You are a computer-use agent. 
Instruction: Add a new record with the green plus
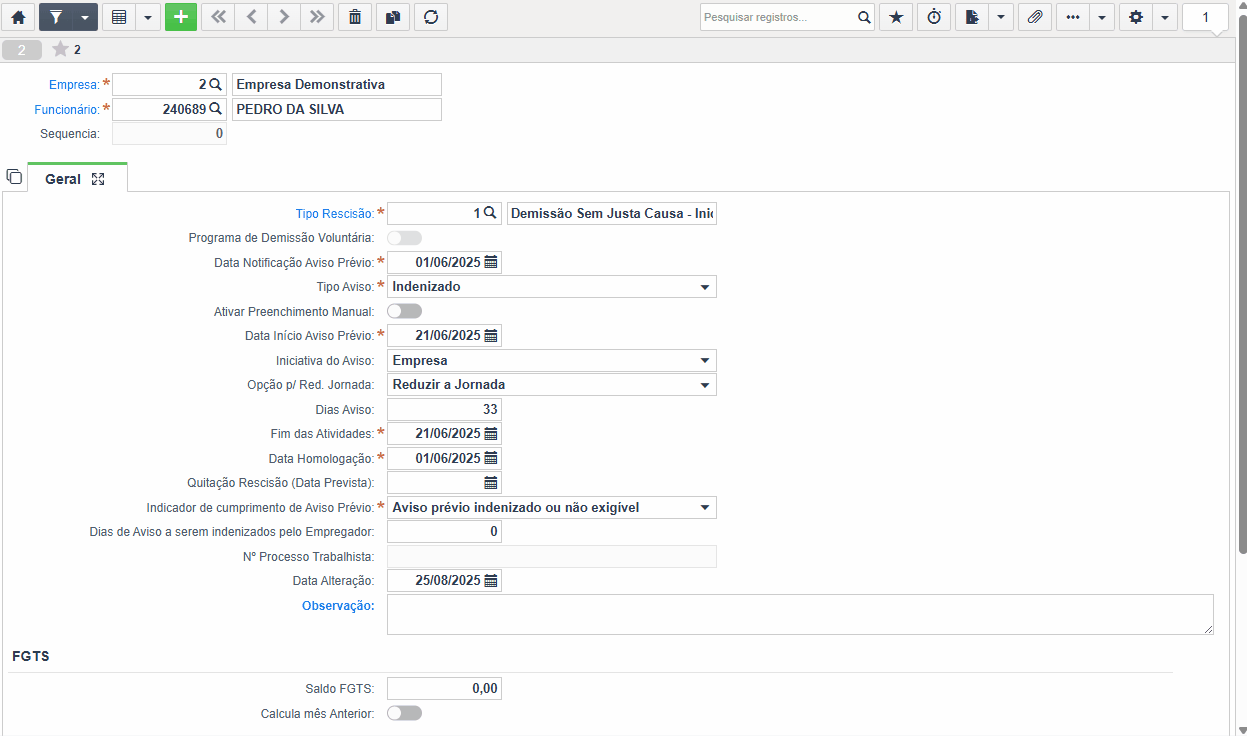181,17
